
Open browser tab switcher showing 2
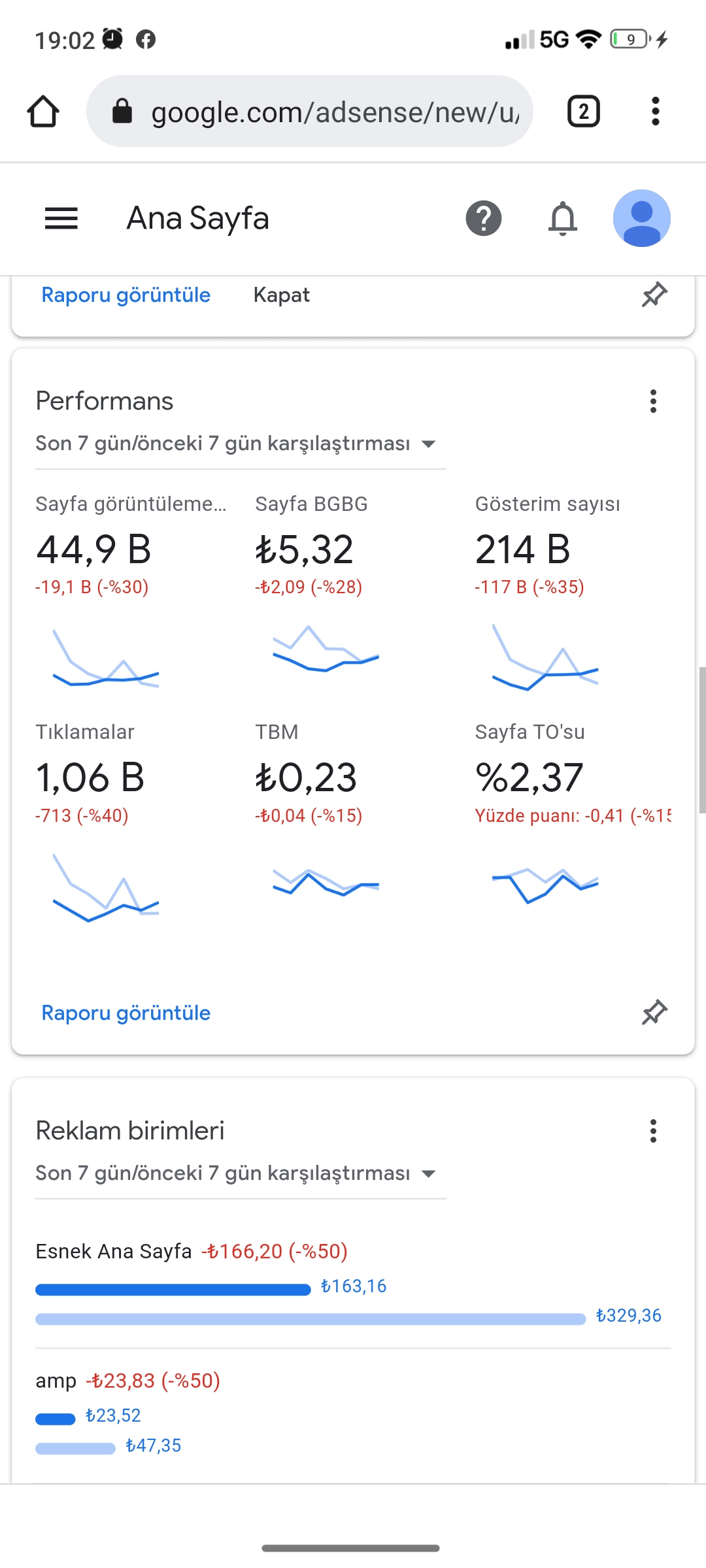tap(584, 111)
